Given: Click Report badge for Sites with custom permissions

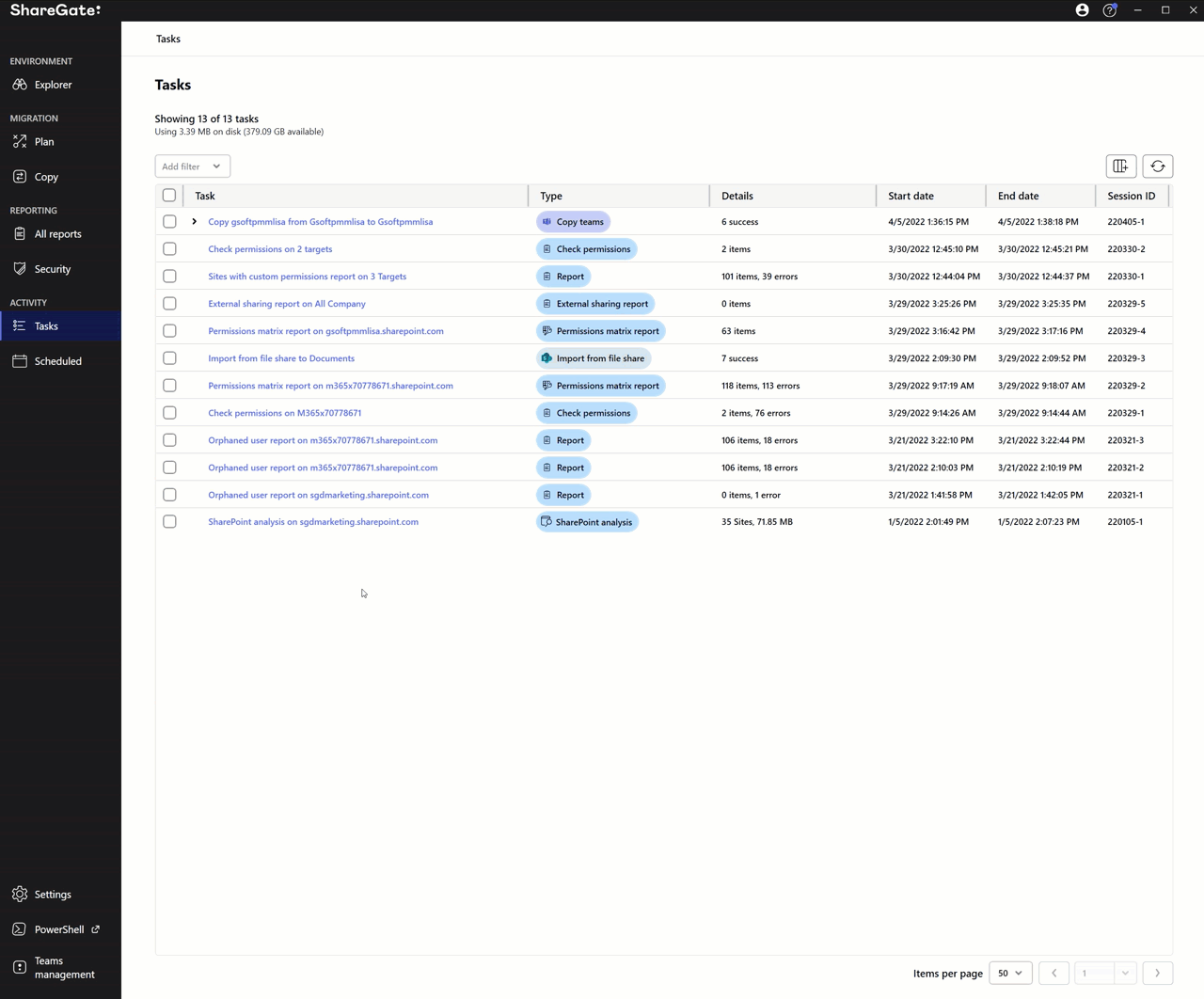Looking at the screenshot, I should tap(563, 277).
